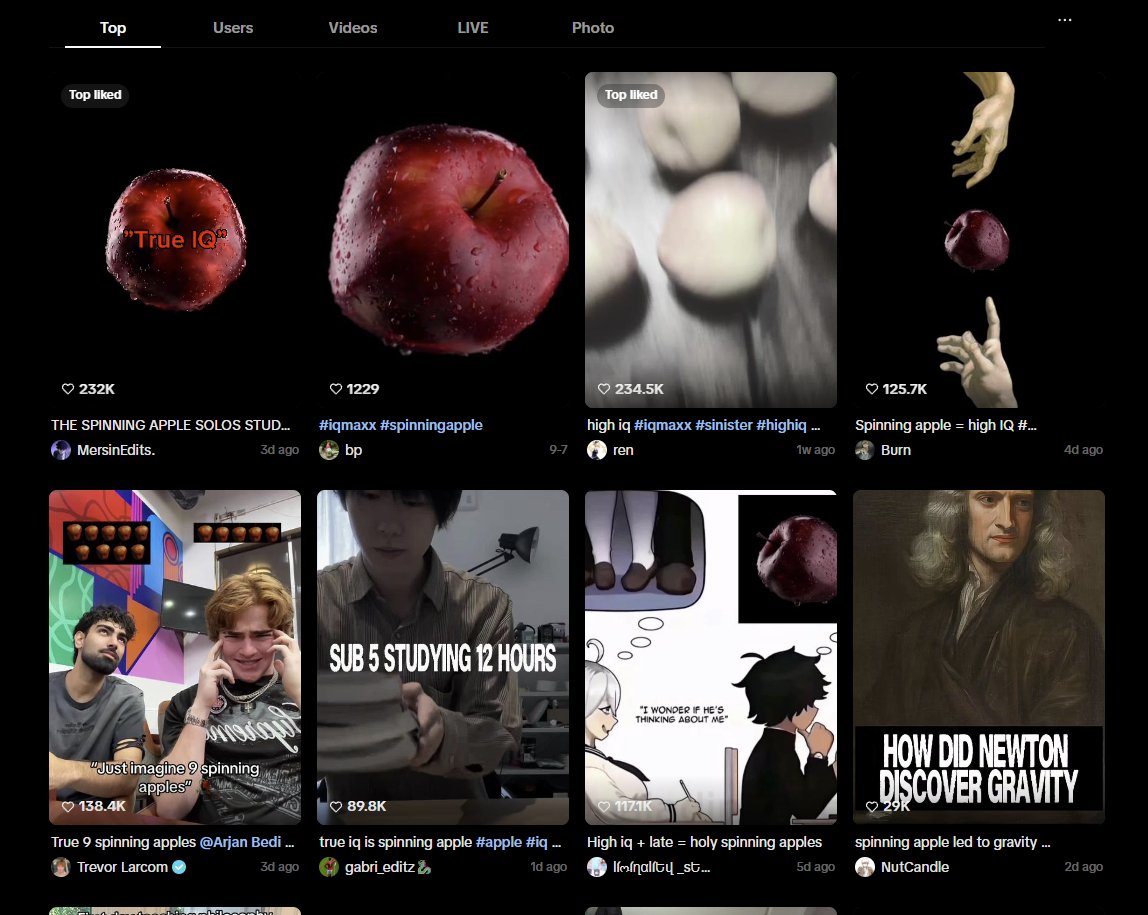Click the 5d ago timestamp under holy spinning apples

pyautogui.click(x=816, y=867)
